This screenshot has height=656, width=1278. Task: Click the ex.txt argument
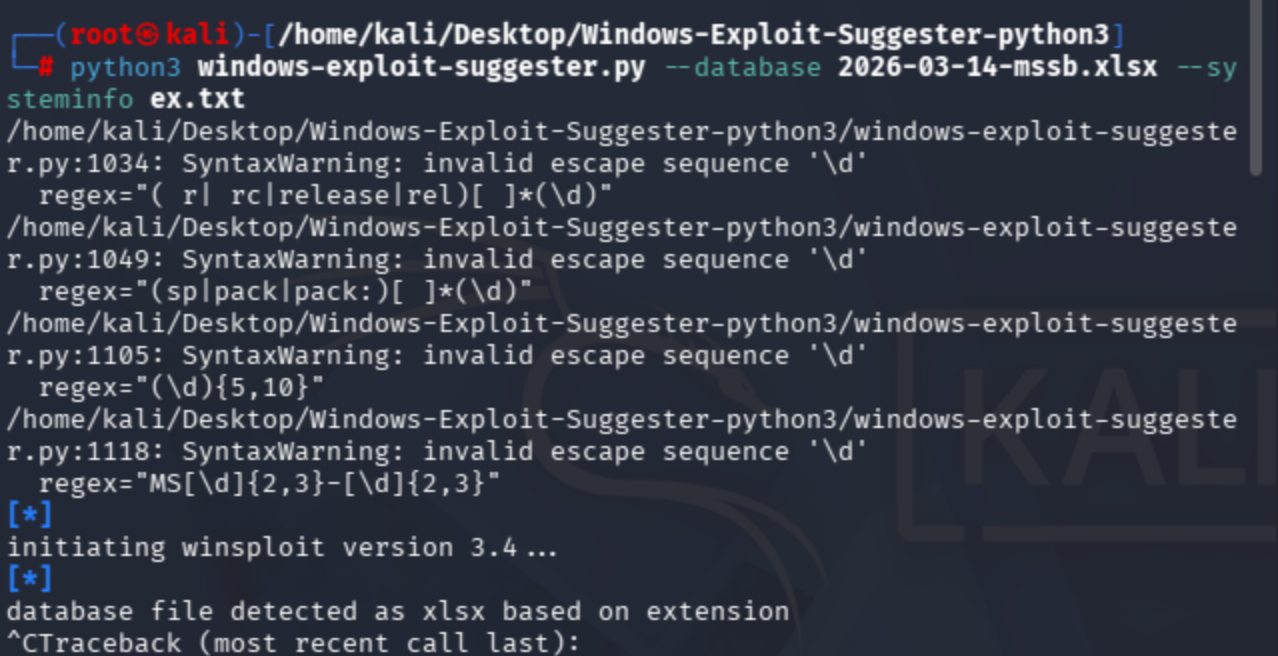pos(197,100)
